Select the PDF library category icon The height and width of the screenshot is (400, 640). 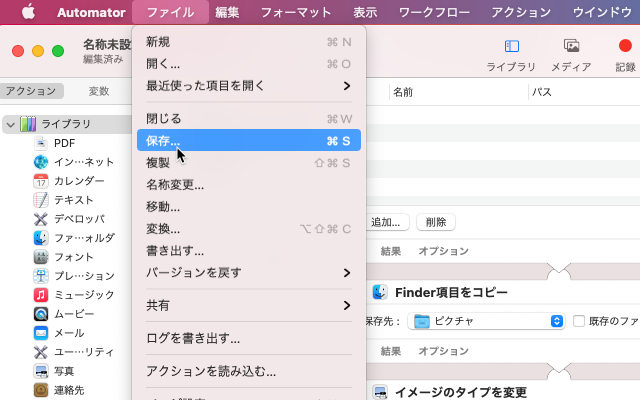click(x=41, y=143)
